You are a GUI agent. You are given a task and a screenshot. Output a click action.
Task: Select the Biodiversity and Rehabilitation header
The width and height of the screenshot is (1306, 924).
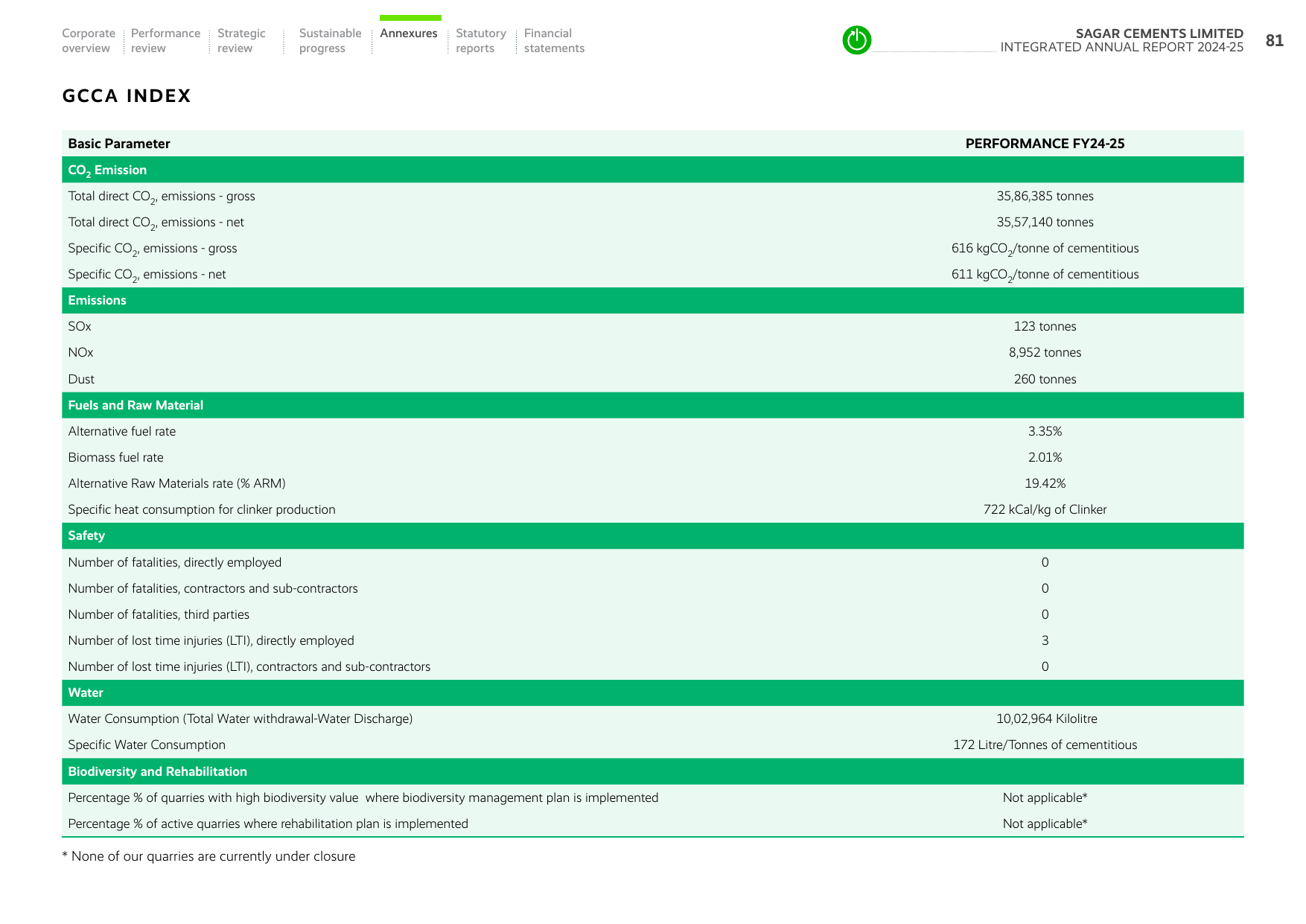pyautogui.click(x=653, y=771)
